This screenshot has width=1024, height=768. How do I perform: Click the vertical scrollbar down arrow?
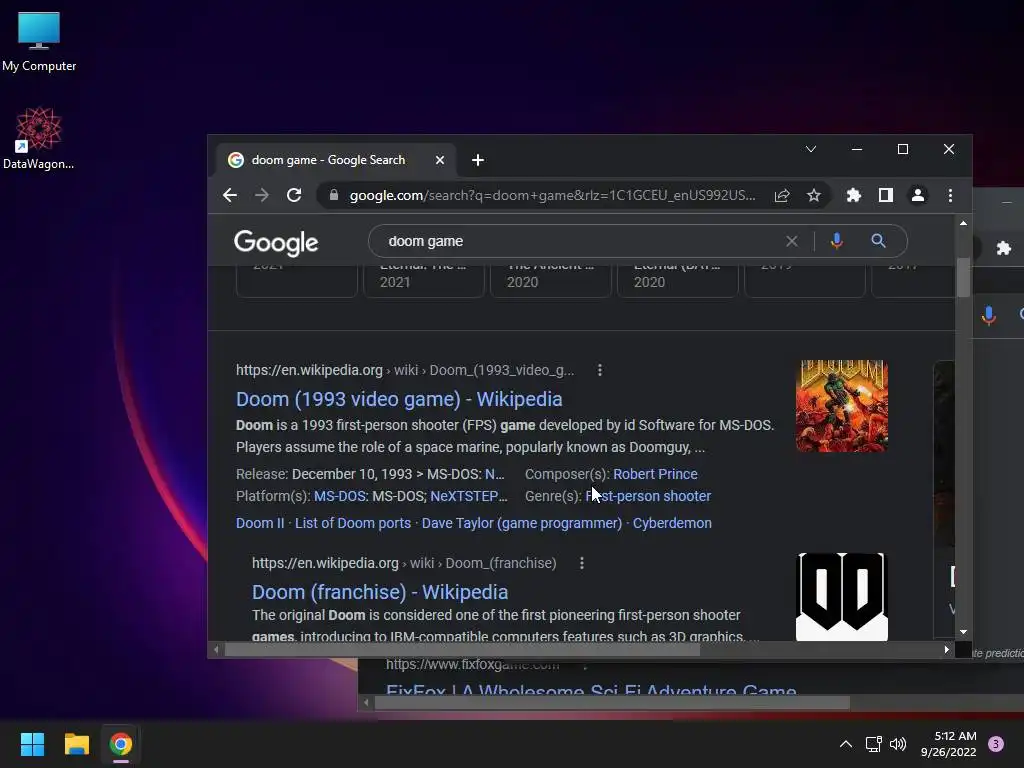pos(963,632)
